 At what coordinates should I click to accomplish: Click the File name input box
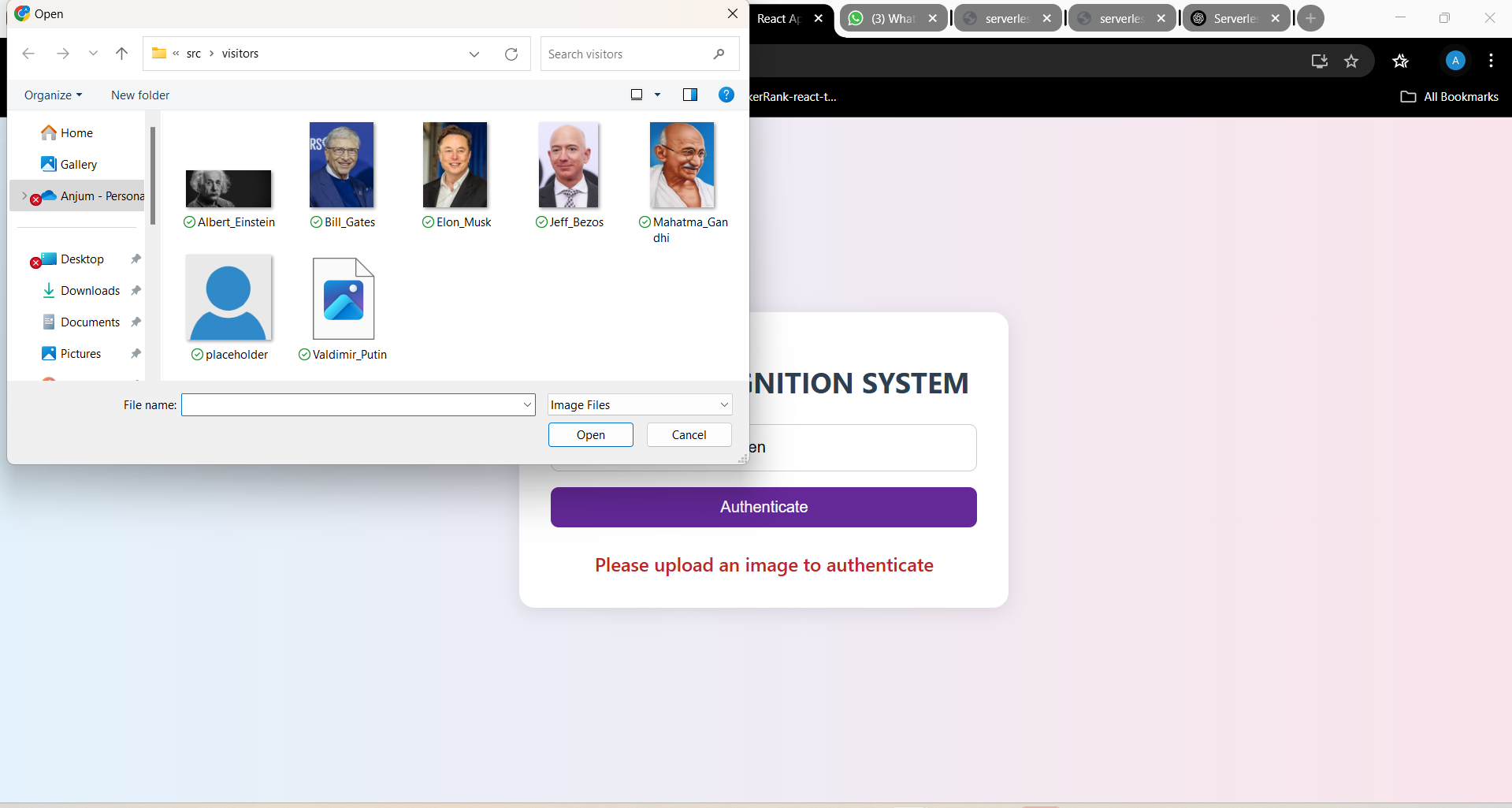coord(351,405)
